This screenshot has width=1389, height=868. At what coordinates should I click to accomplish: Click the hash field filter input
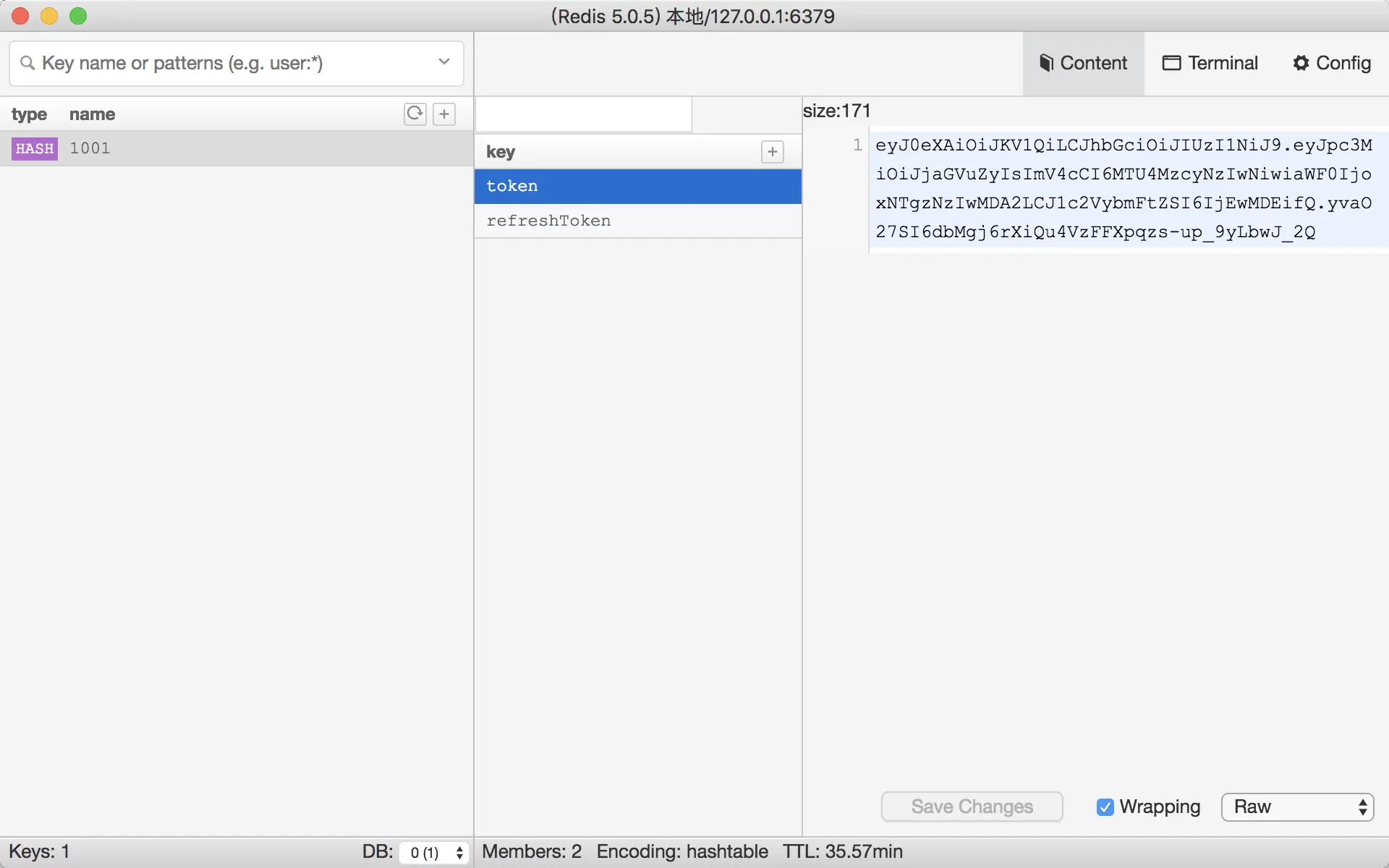pos(583,114)
